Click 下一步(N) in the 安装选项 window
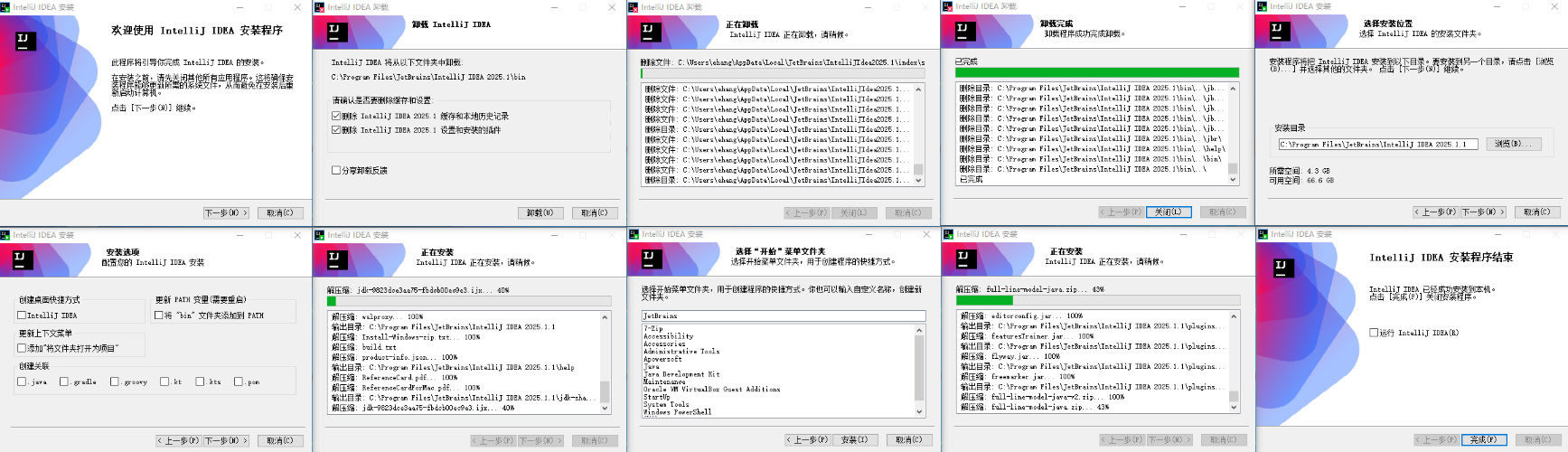This screenshot has width=1568, height=452. pyautogui.click(x=226, y=441)
